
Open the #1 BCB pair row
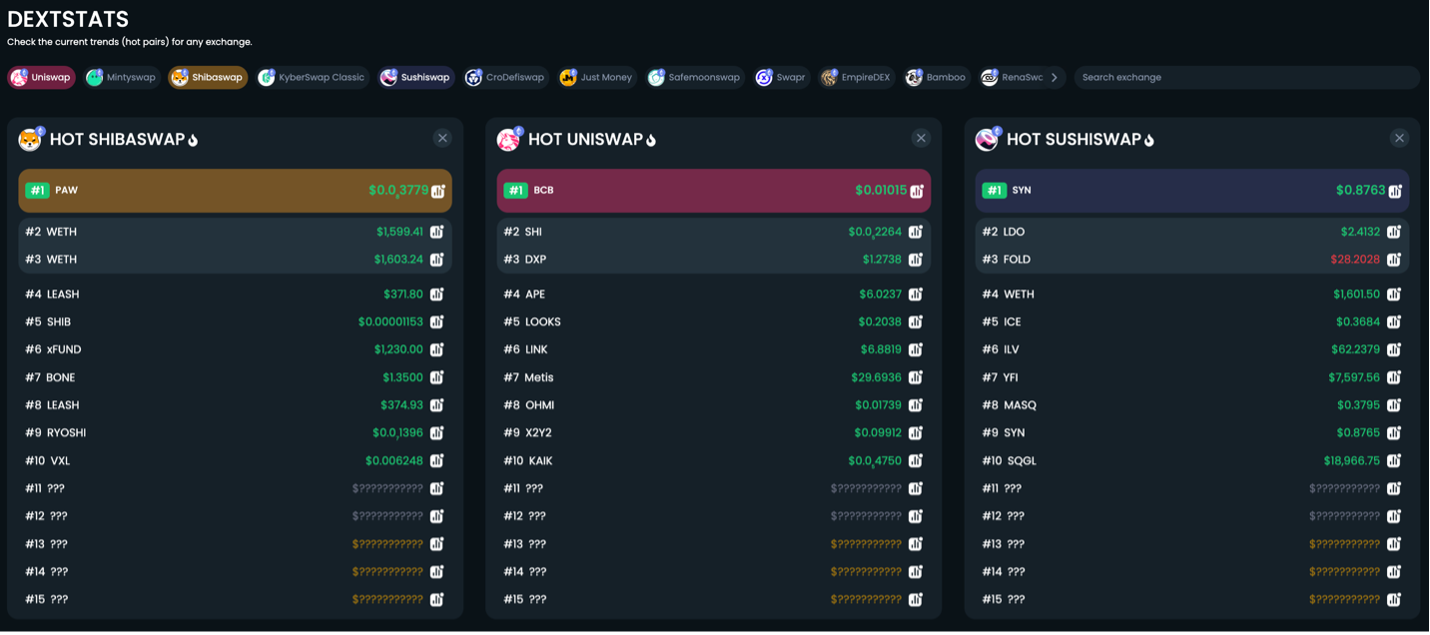713,190
